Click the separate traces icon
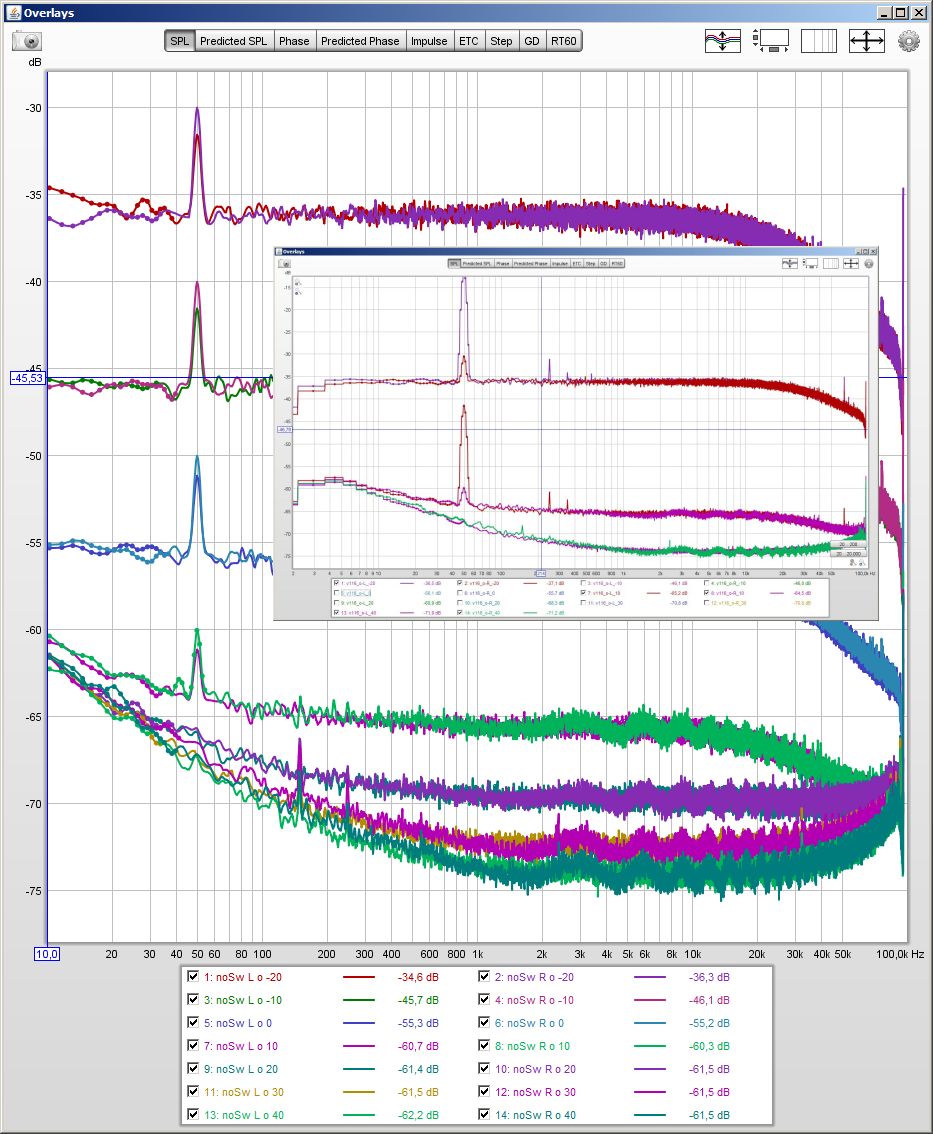 (x=723, y=40)
